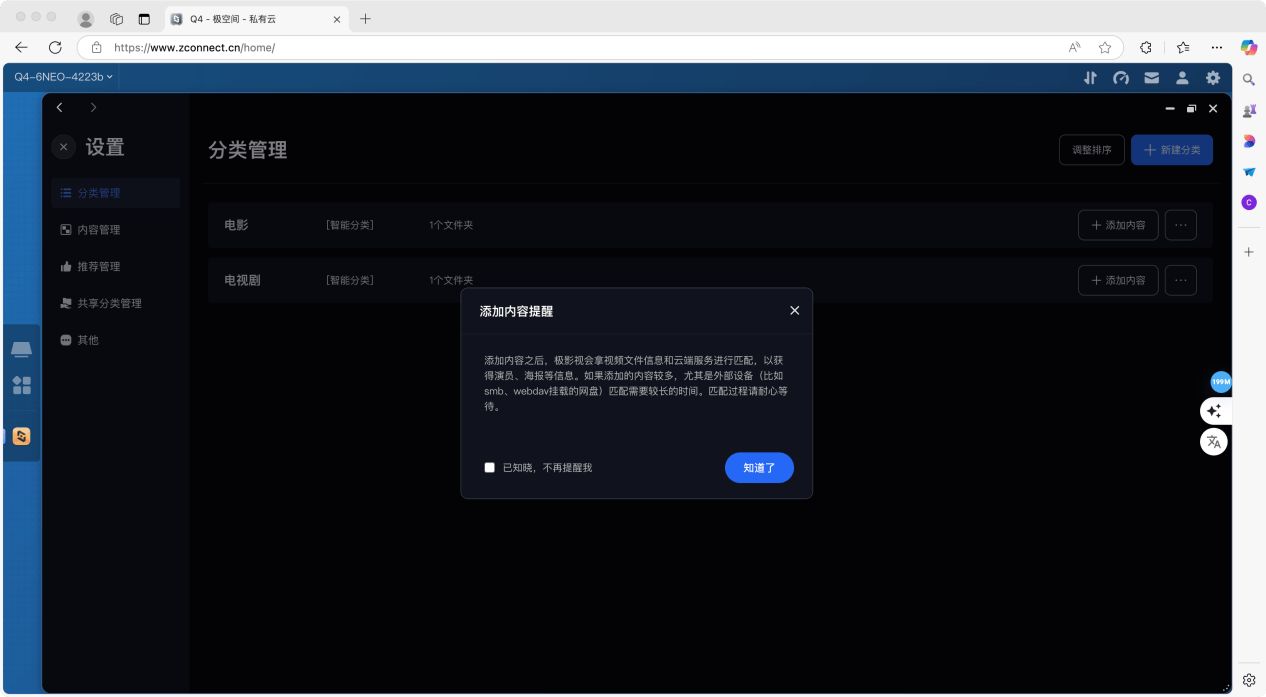1266x697 pixels.
Task: Click the orange app icon in left dock
Action: coord(22,436)
